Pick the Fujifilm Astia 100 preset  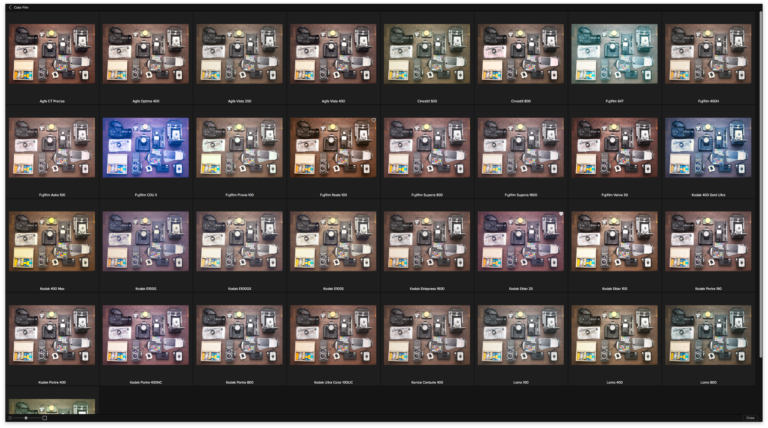(52, 147)
